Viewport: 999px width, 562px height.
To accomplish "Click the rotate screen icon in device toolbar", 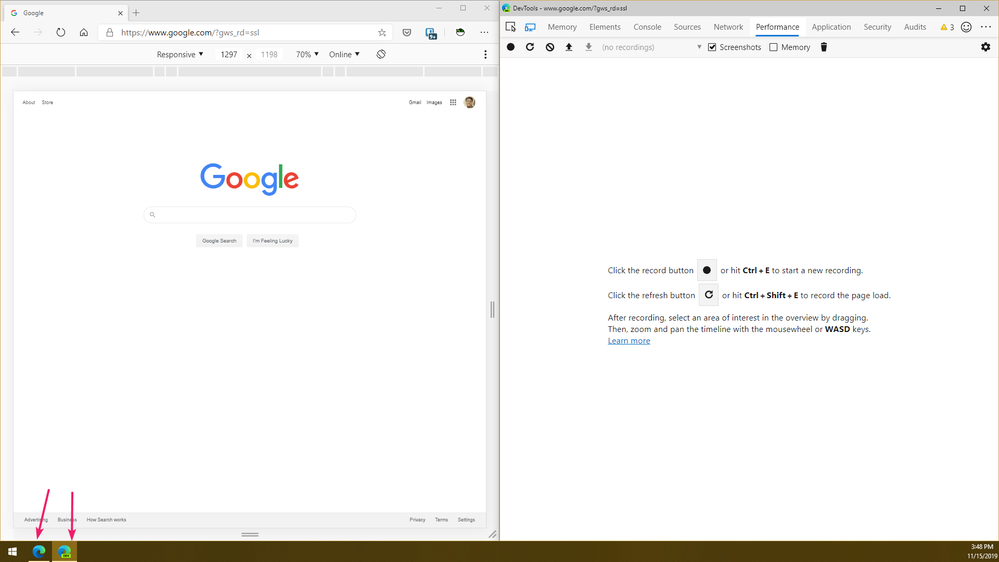I will (x=381, y=54).
